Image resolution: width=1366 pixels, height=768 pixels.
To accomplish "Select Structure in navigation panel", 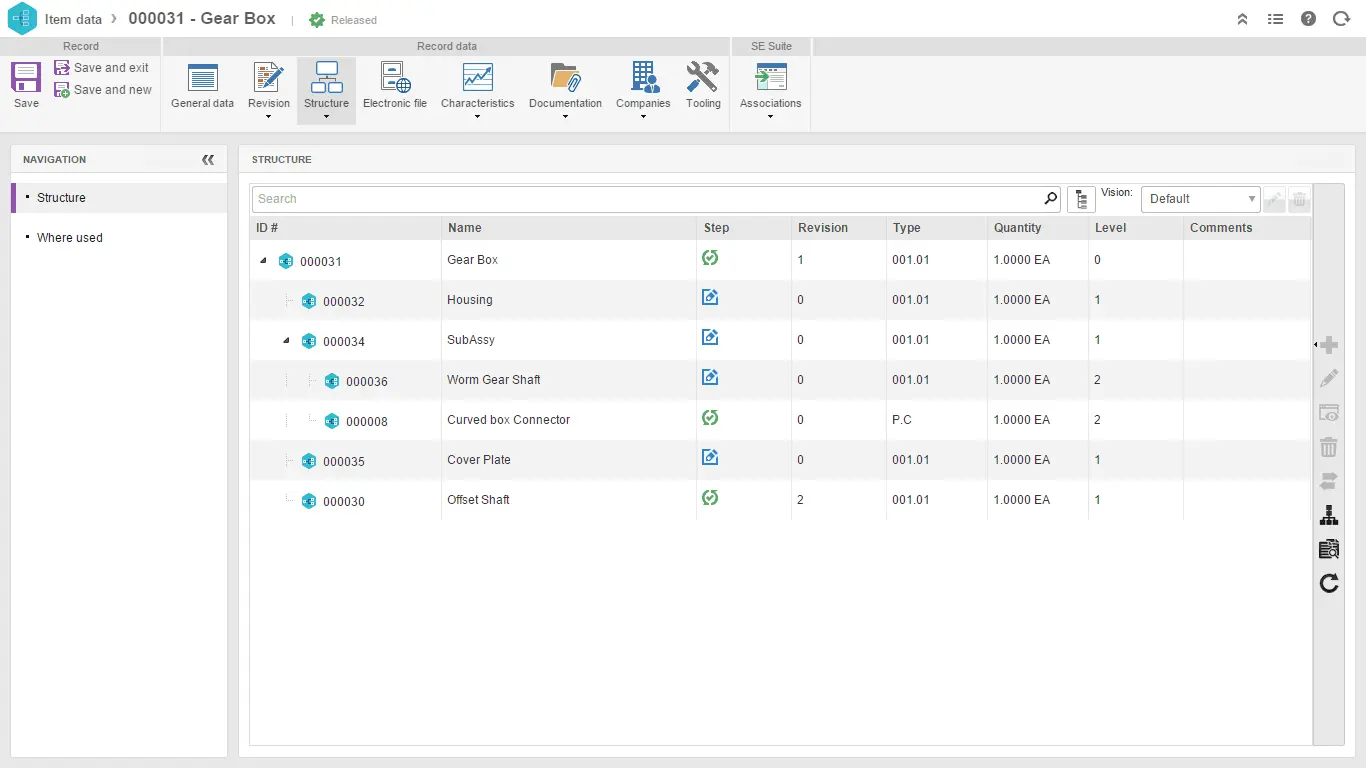I will pyautogui.click(x=61, y=198).
